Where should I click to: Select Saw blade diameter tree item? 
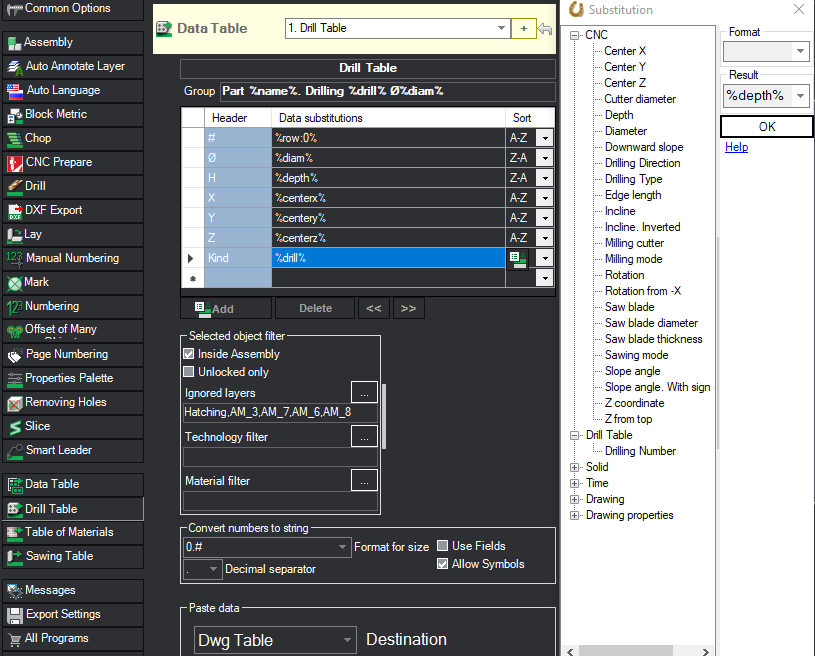[x=651, y=323]
